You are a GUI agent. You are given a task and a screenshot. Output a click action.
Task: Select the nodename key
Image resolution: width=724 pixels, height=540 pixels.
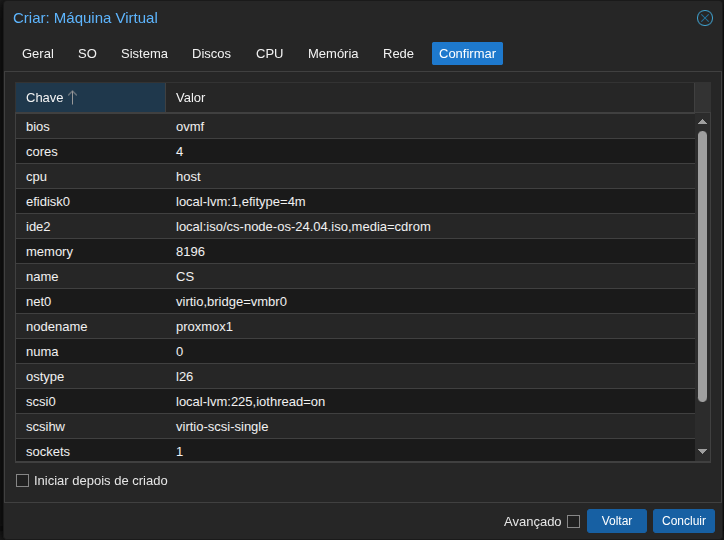coord(56,326)
